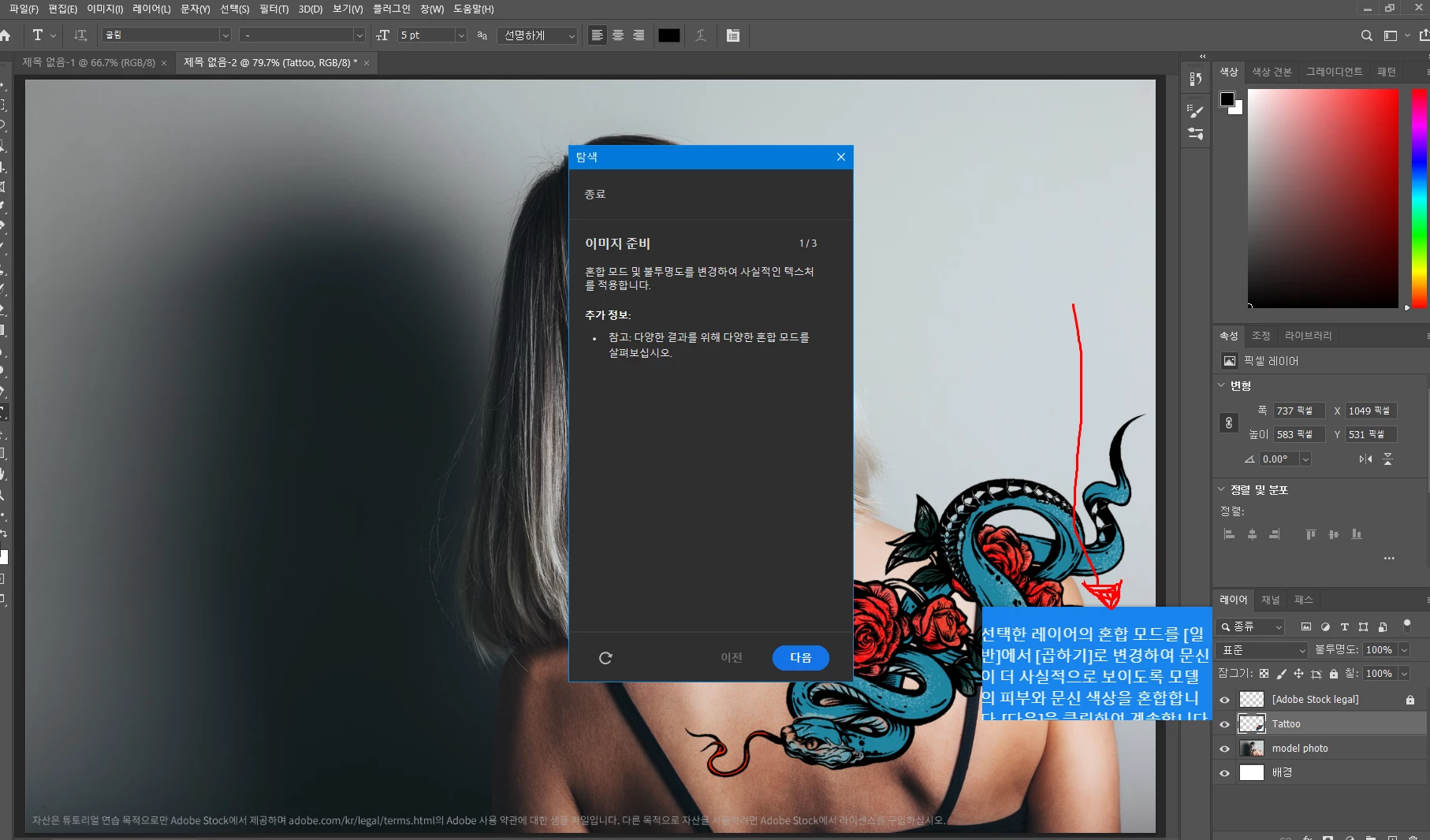The image size is (1430, 840).
Task: Click the Tattoo layer thumbnail
Action: pyautogui.click(x=1252, y=724)
